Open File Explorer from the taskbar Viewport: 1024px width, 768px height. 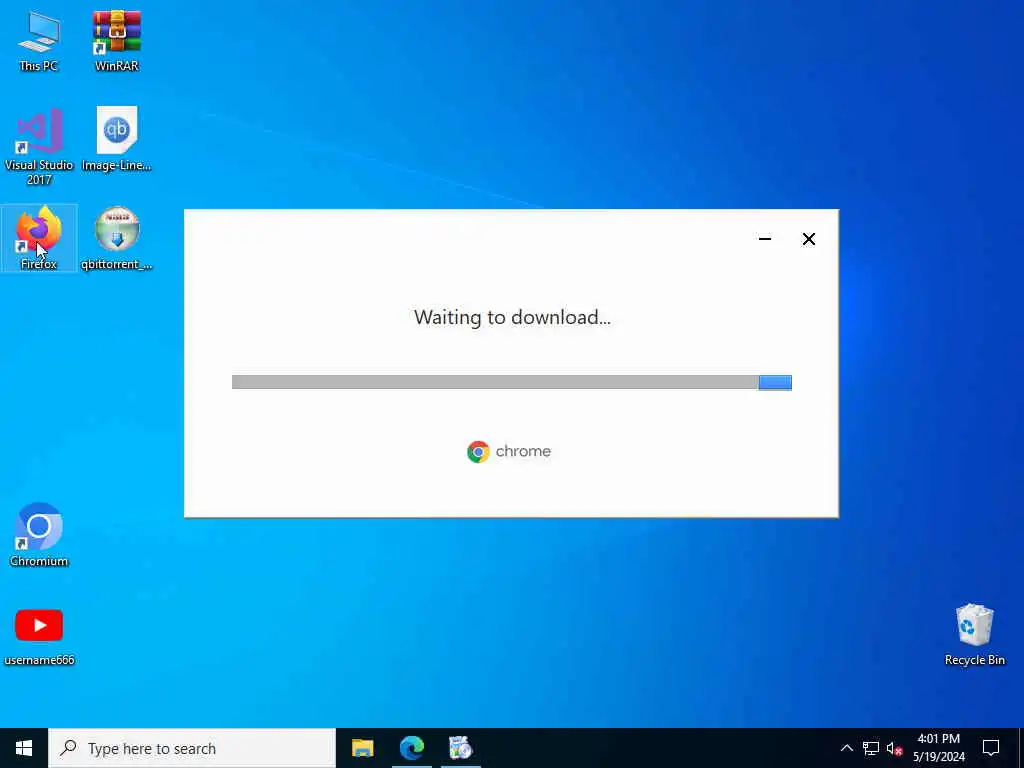coord(362,748)
